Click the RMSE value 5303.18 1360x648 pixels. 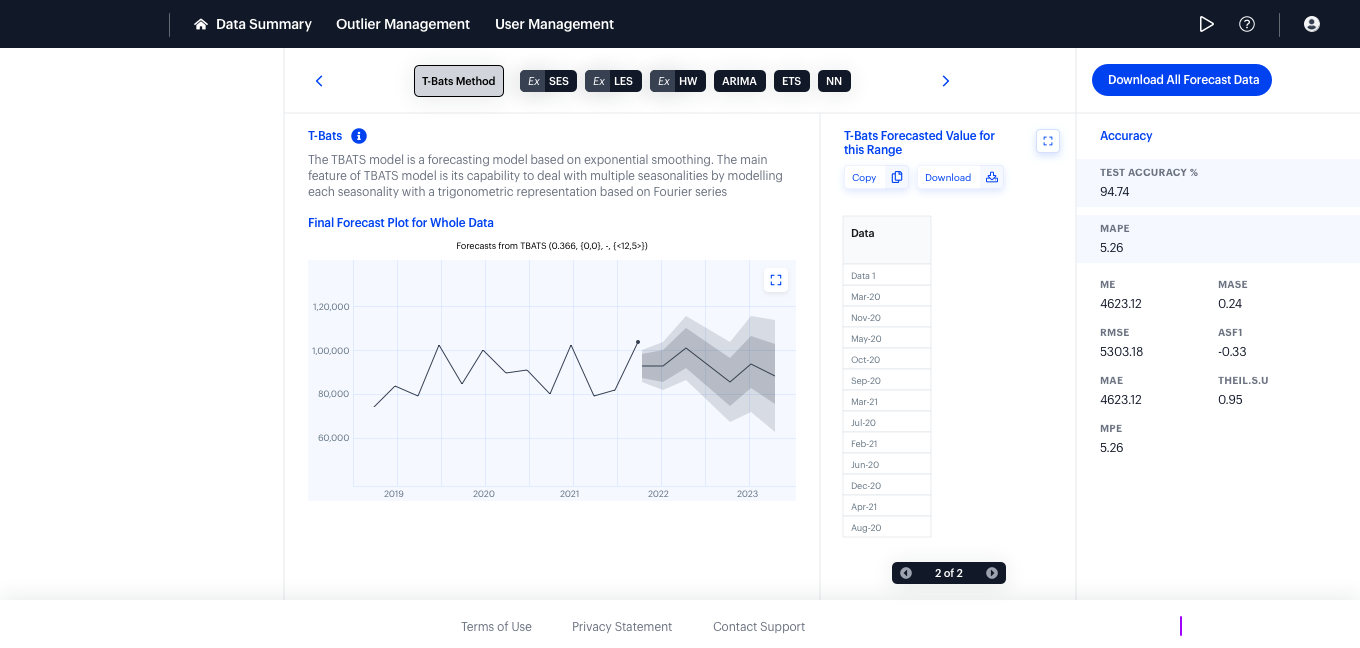click(1121, 352)
